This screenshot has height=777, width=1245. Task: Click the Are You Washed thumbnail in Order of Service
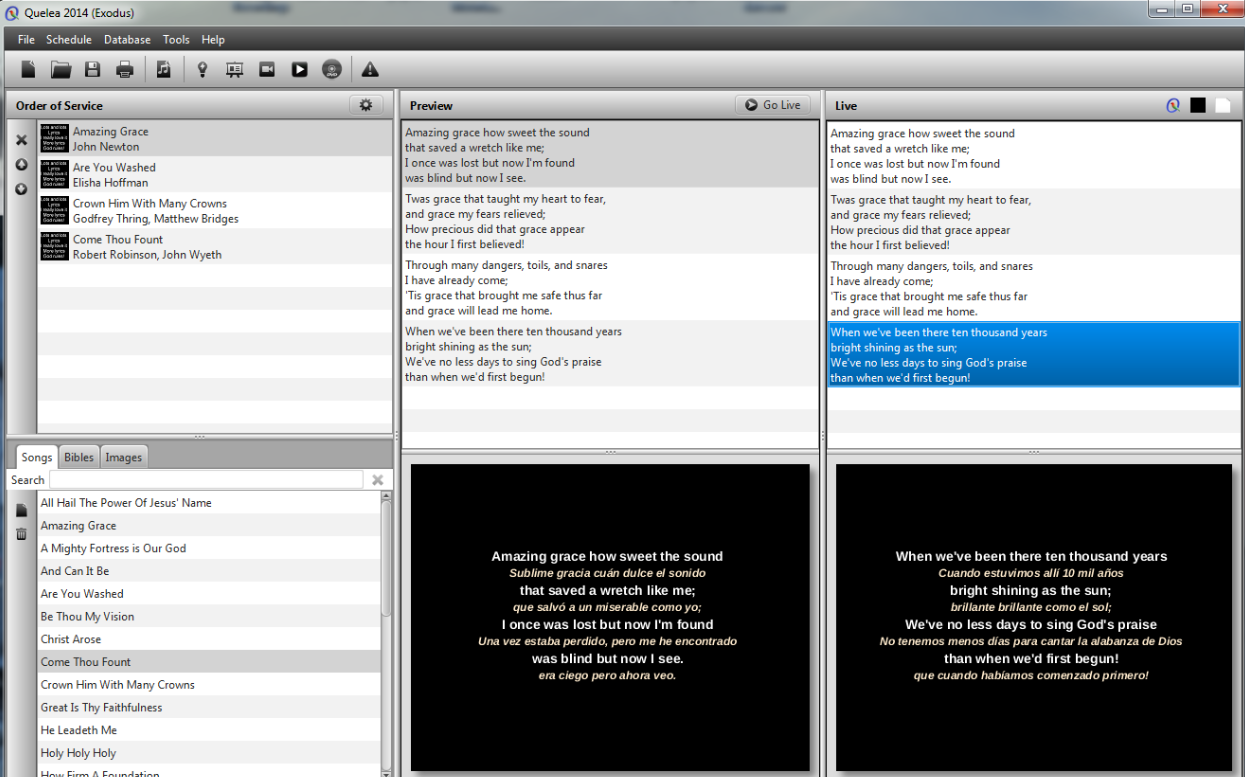tap(54, 175)
